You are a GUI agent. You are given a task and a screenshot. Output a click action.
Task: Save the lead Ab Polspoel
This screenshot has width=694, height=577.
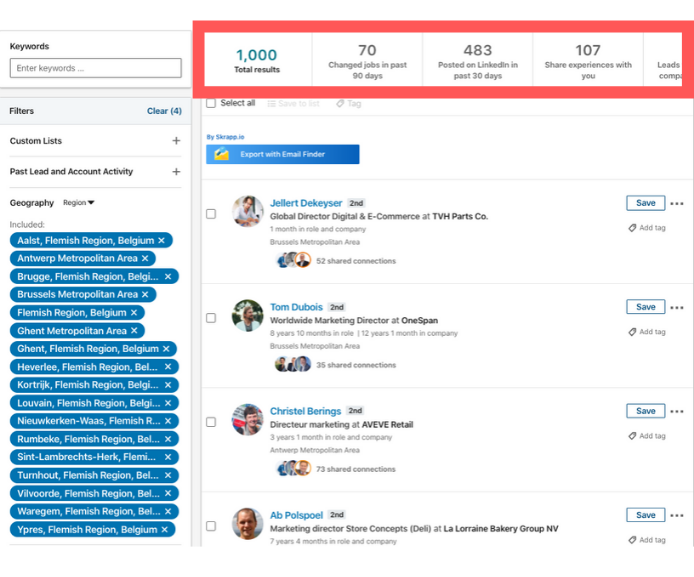click(x=645, y=515)
